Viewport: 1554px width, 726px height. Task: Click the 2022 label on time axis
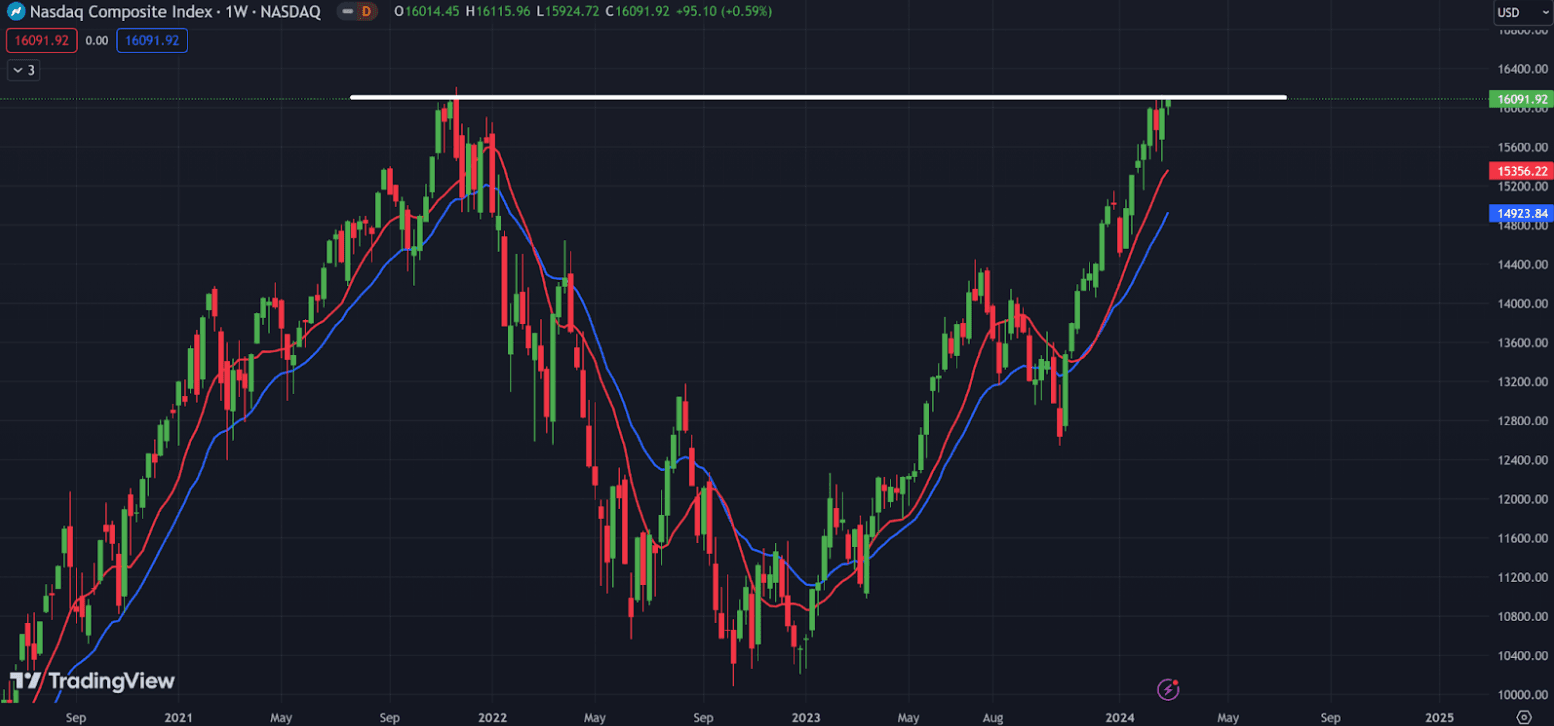tap(491, 717)
